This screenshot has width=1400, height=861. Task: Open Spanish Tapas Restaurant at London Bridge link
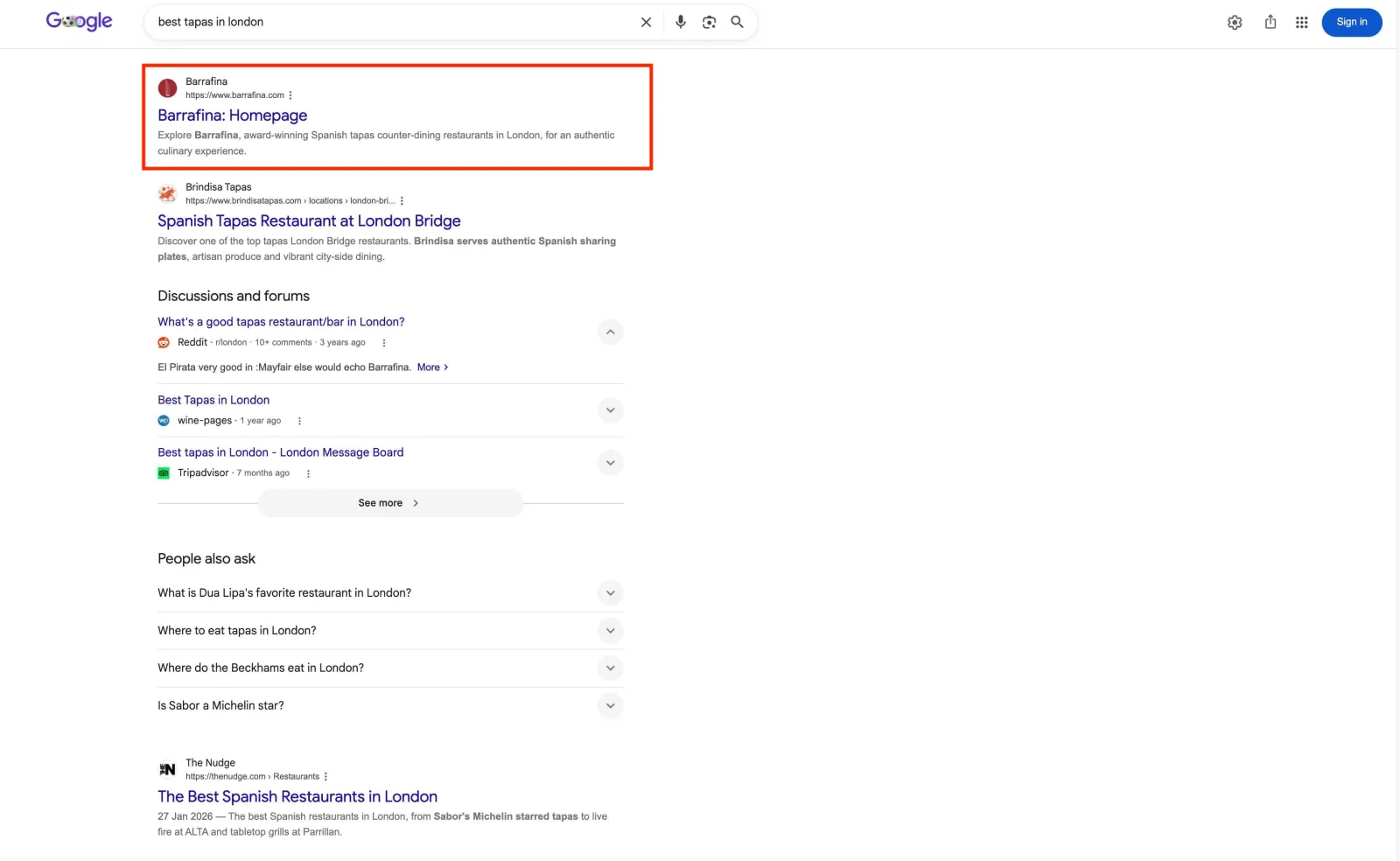coord(309,220)
